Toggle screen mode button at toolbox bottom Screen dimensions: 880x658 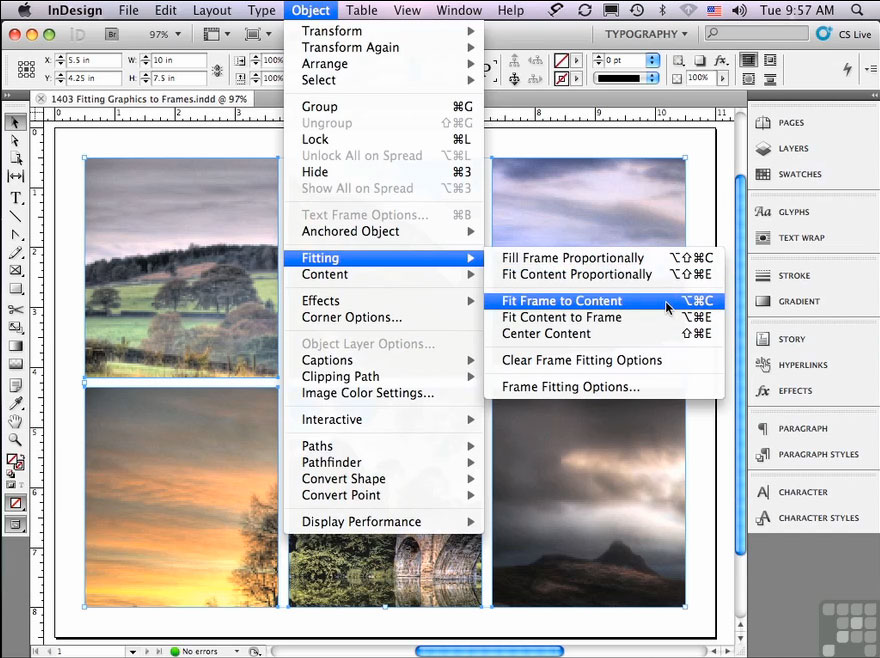coord(15,525)
